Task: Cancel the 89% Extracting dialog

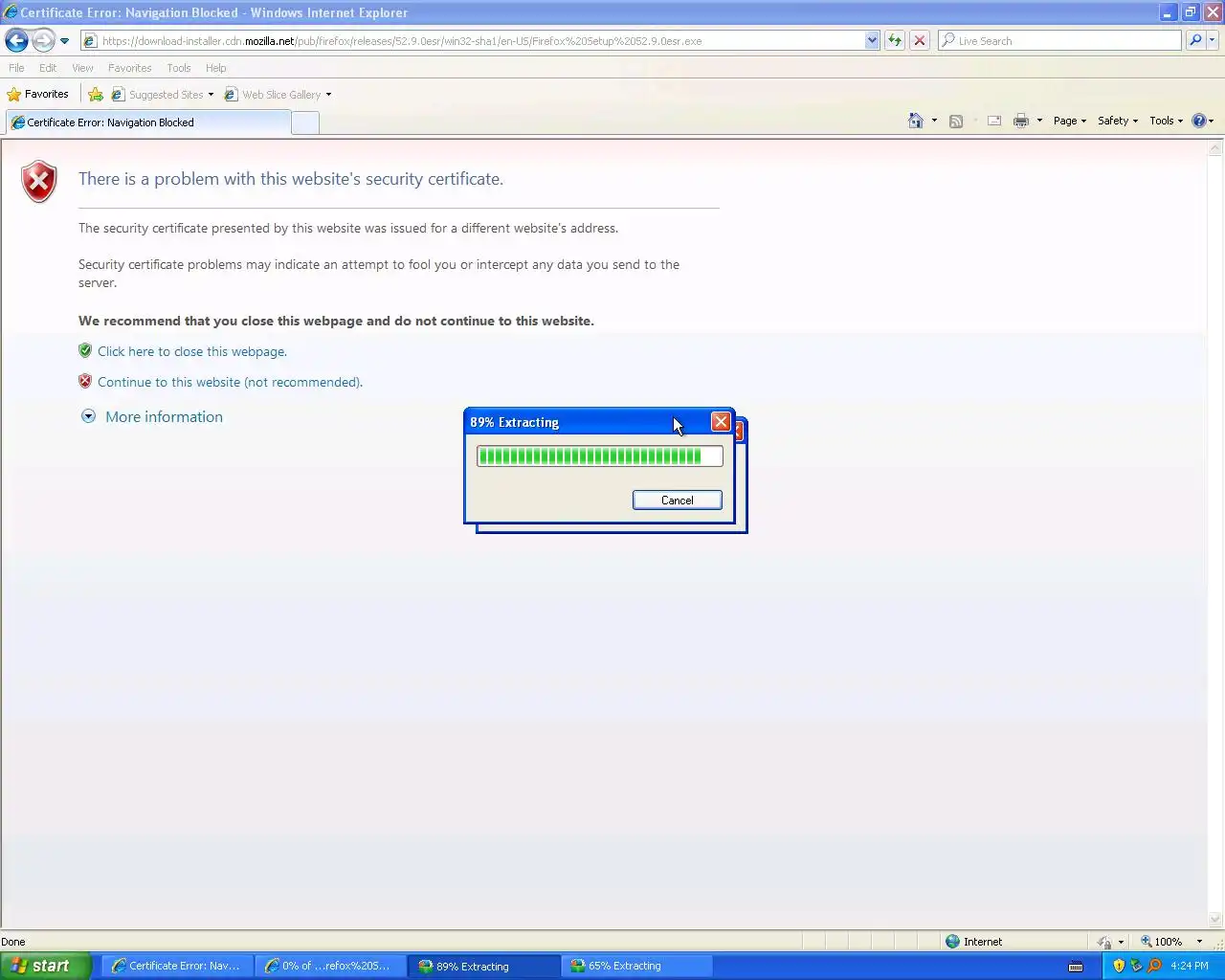Action: click(x=678, y=500)
